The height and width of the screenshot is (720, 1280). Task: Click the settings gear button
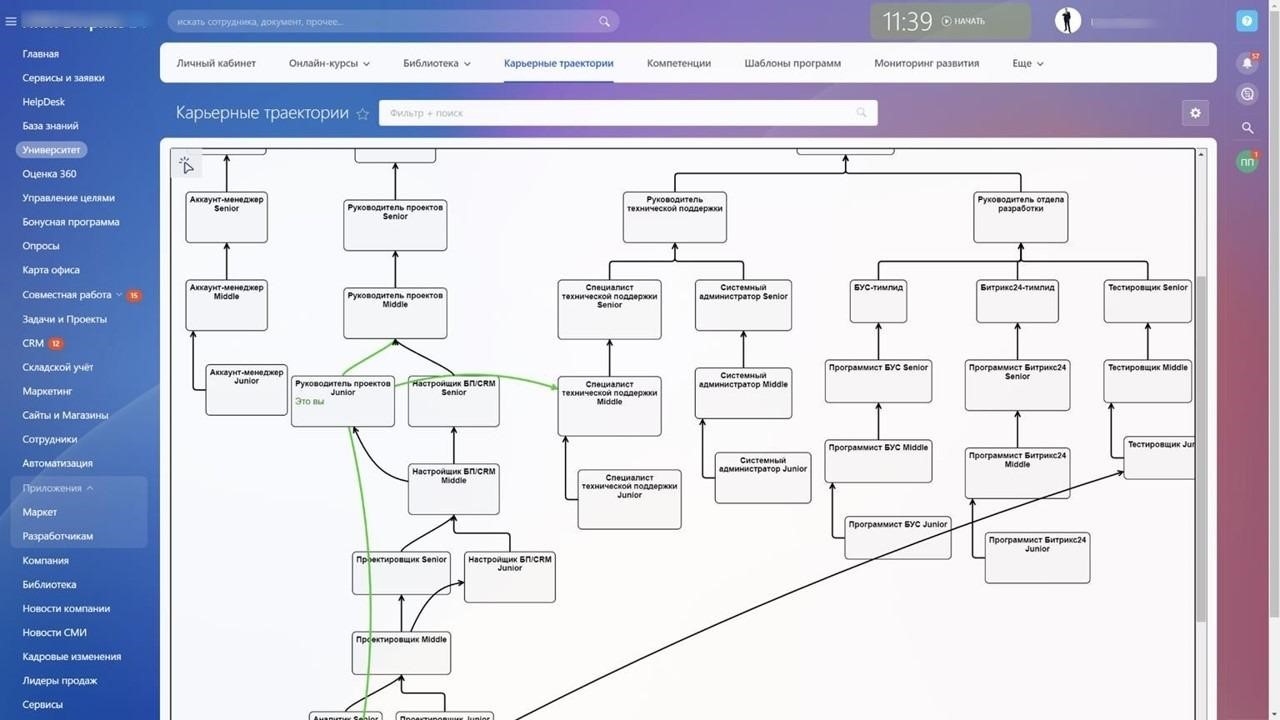(1195, 113)
